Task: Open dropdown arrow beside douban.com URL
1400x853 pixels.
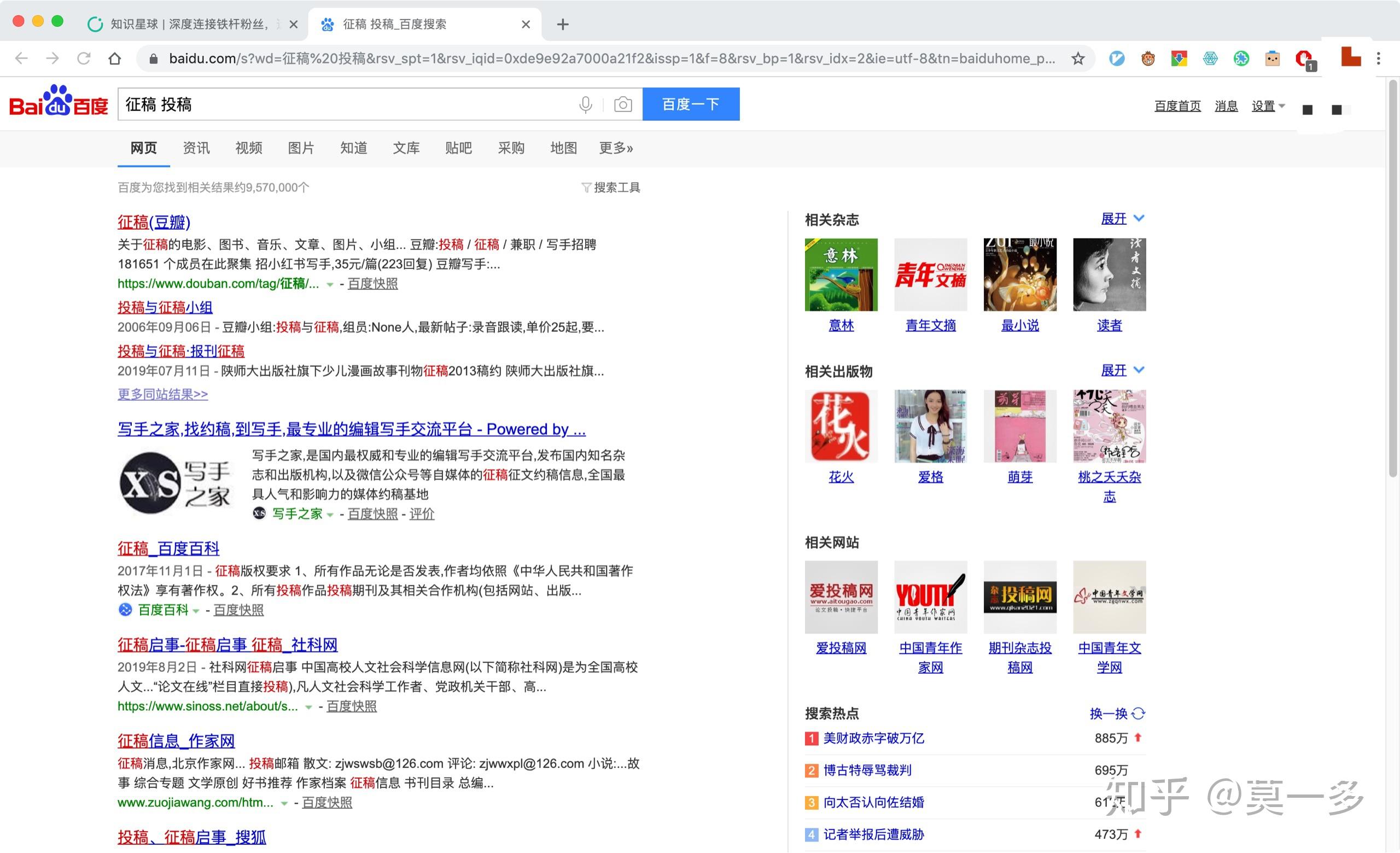Action: (330, 284)
